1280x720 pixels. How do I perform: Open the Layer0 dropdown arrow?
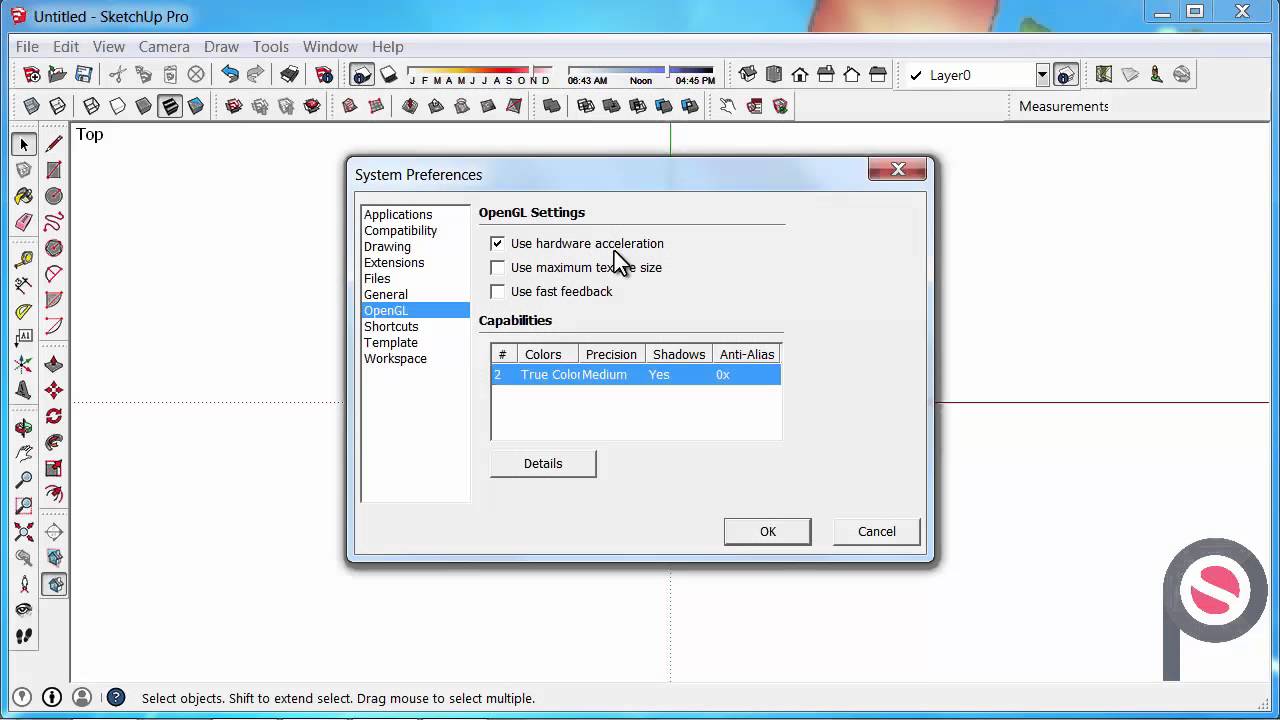coord(1042,75)
